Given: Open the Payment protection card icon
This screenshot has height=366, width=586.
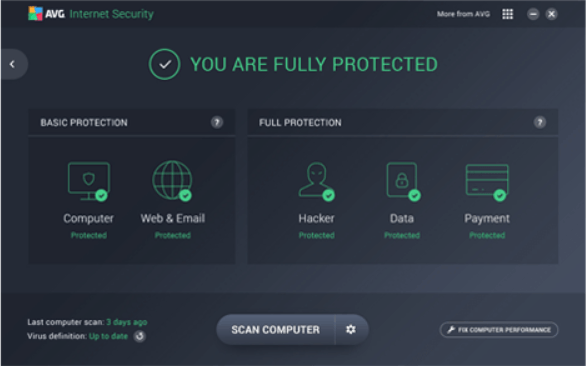Looking at the screenshot, I should pyautogui.click(x=487, y=182).
